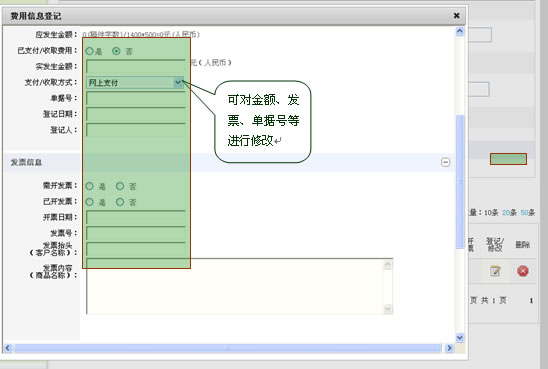Select 否 for 已支付/收取费用
The image size is (548, 369).
(116, 51)
